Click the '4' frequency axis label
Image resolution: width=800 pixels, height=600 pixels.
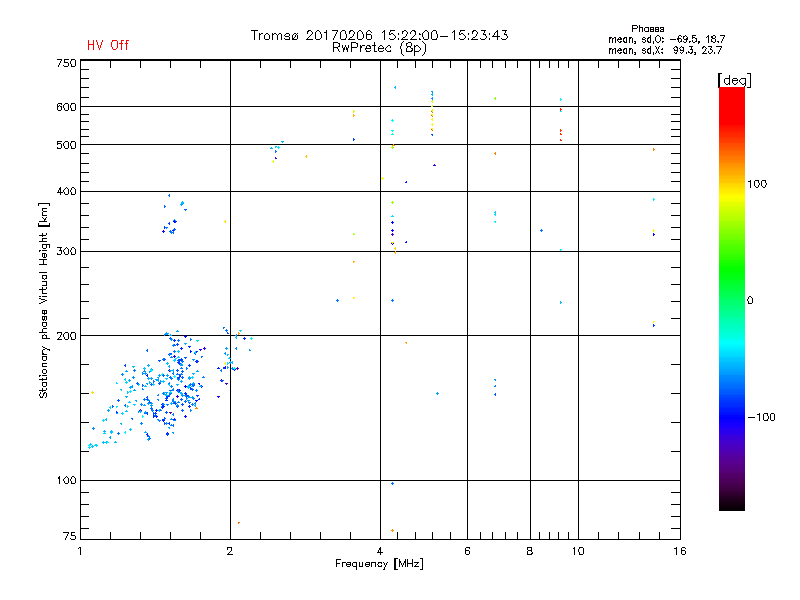[x=380, y=551]
